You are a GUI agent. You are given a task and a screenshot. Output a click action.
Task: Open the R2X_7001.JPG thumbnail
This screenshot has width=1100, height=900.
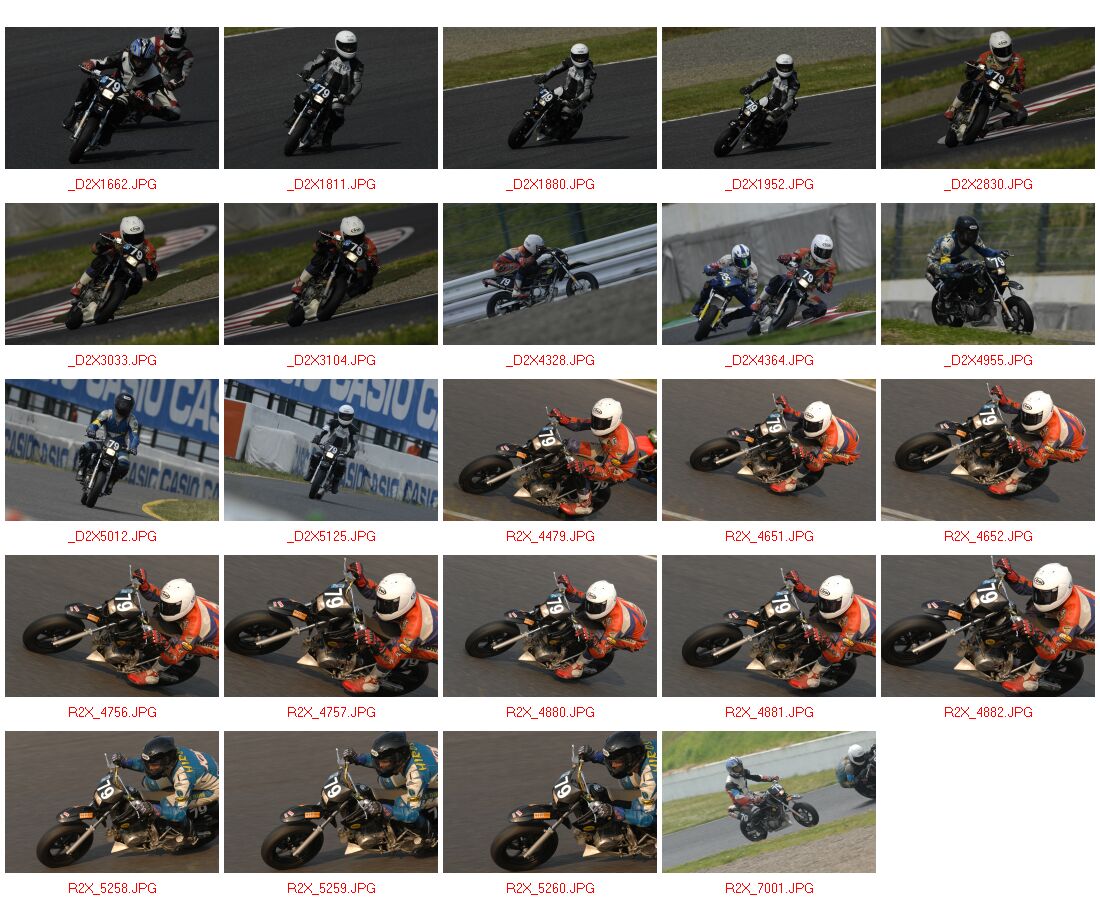pos(769,802)
